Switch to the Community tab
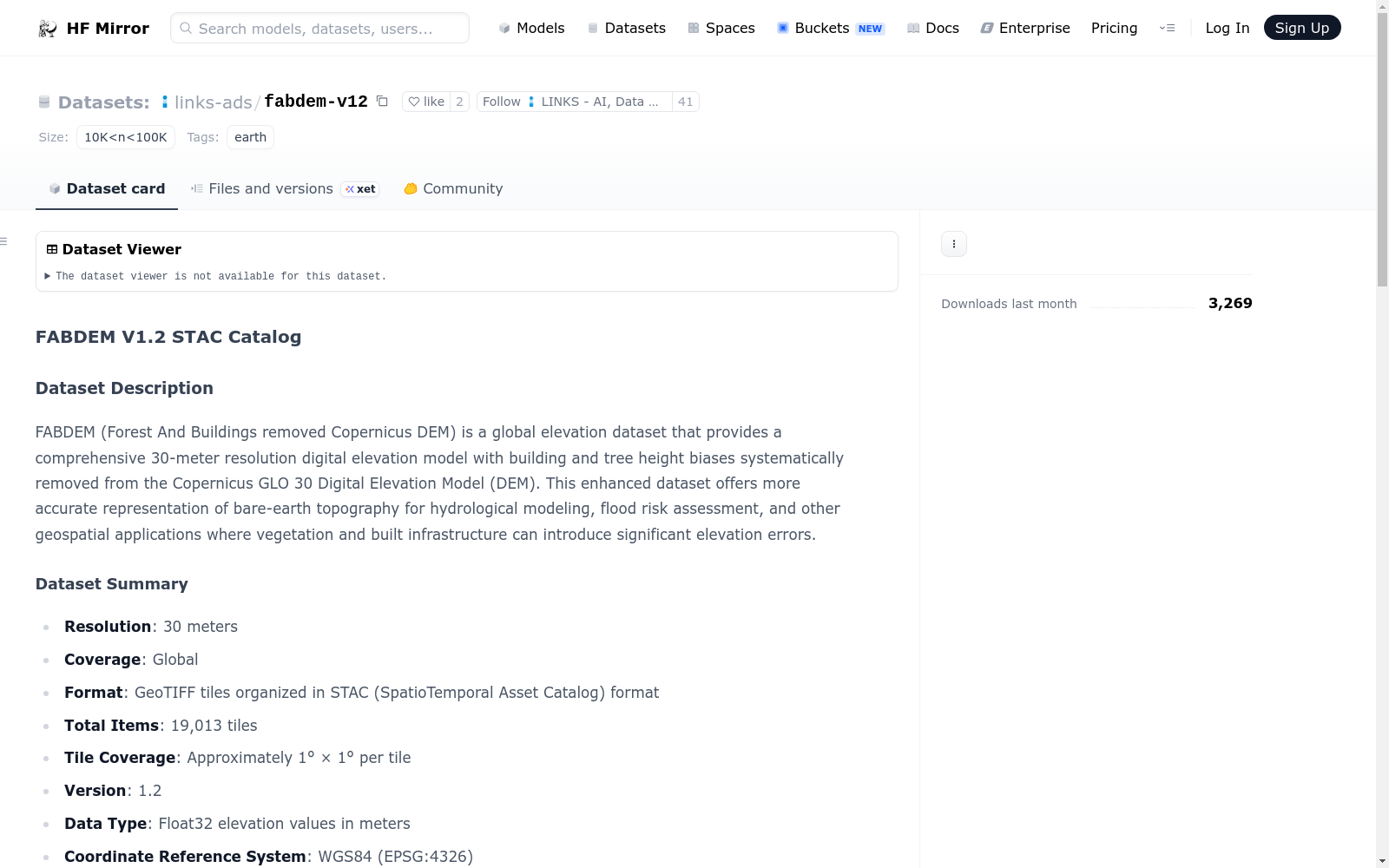 click(453, 189)
